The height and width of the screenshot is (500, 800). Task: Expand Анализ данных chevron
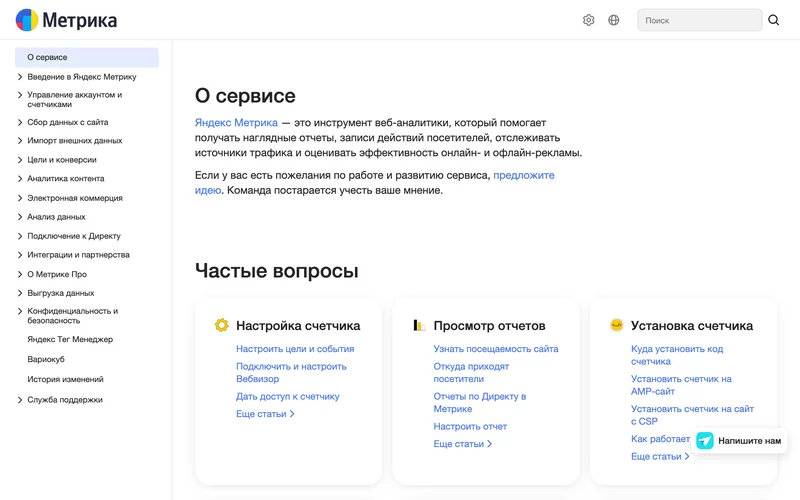tap(20, 217)
